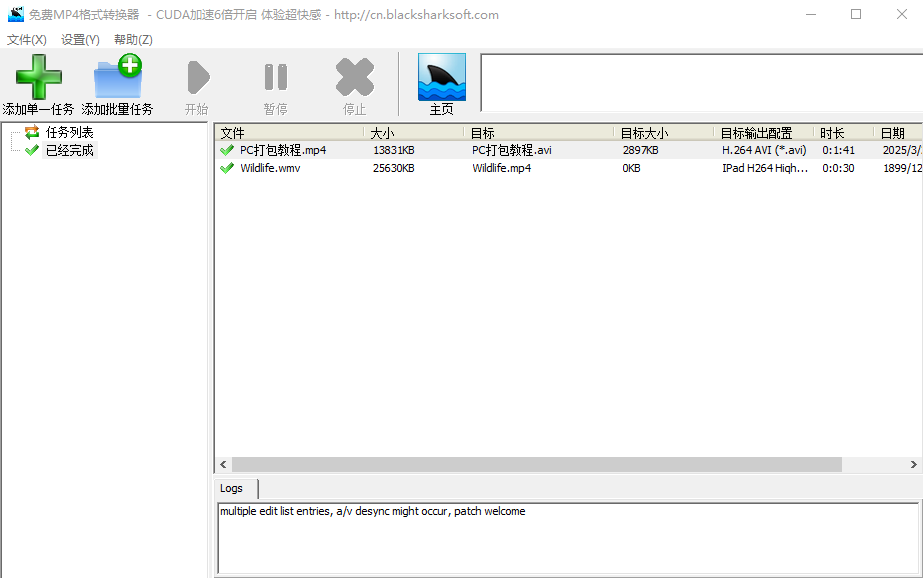The width and height of the screenshot is (923, 578).
Task: Minimize the converter window
Action: click(811, 14)
